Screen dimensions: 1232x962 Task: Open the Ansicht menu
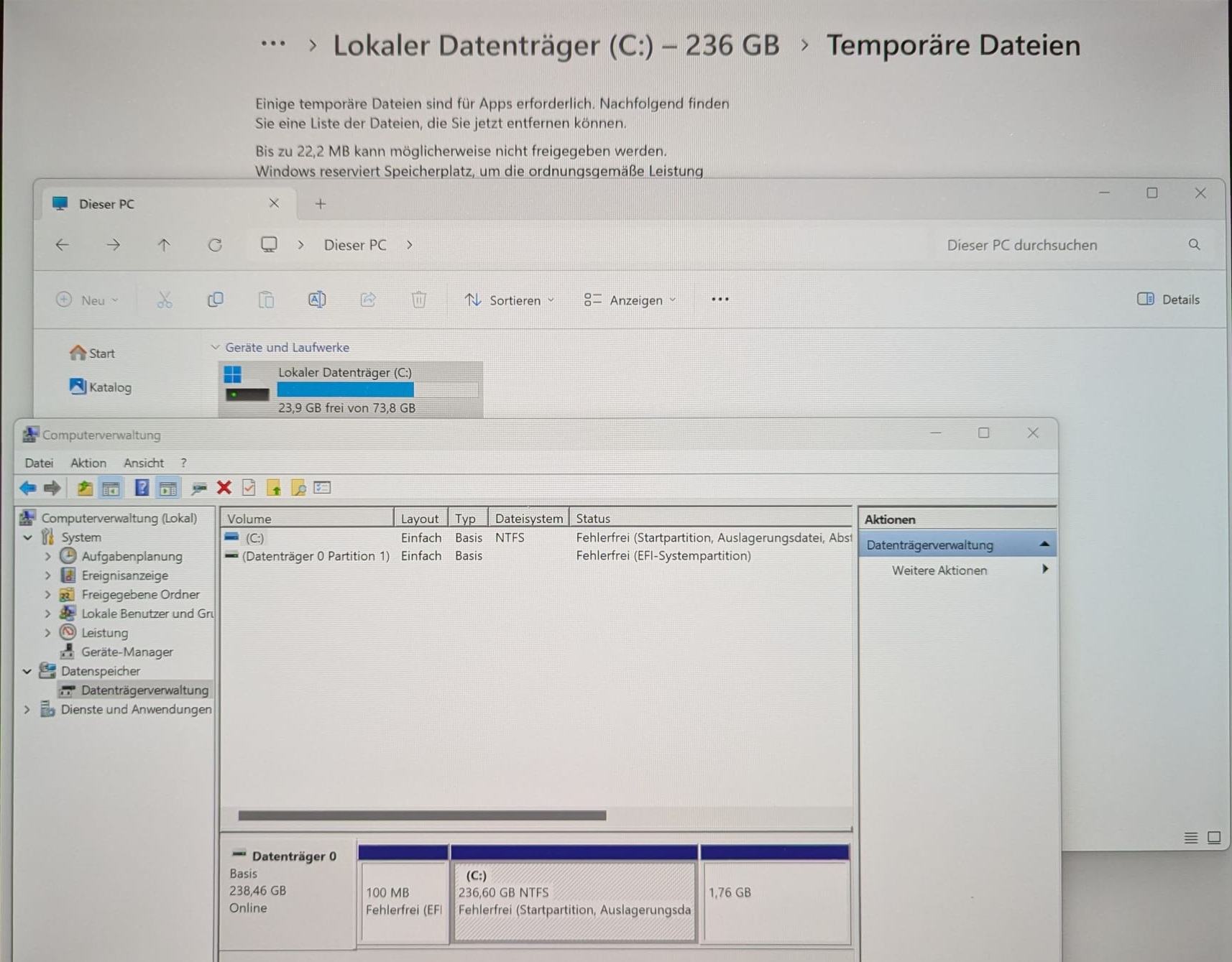pyautogui.click(x=144, y=463)
